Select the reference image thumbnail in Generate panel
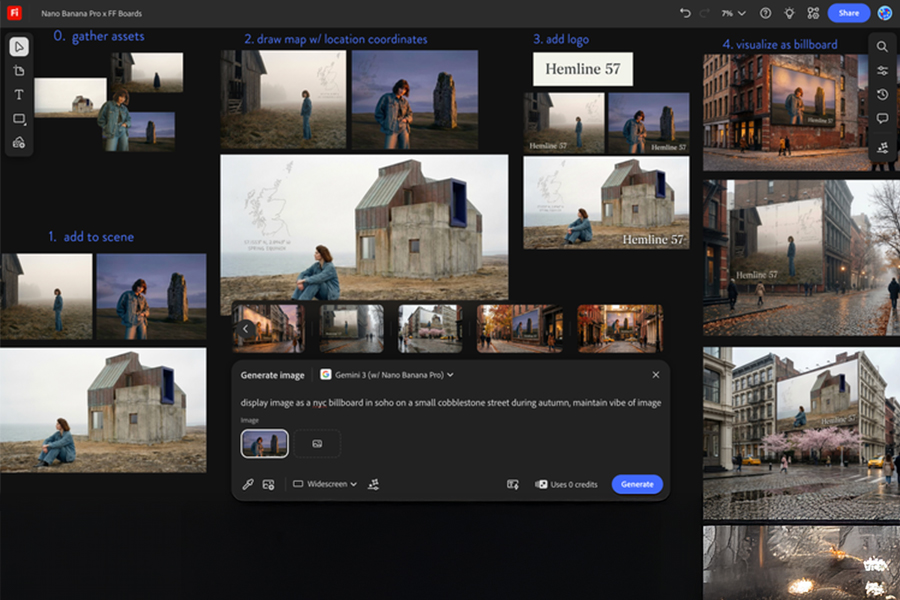The image size is (900, 600). tap(265, 444)
